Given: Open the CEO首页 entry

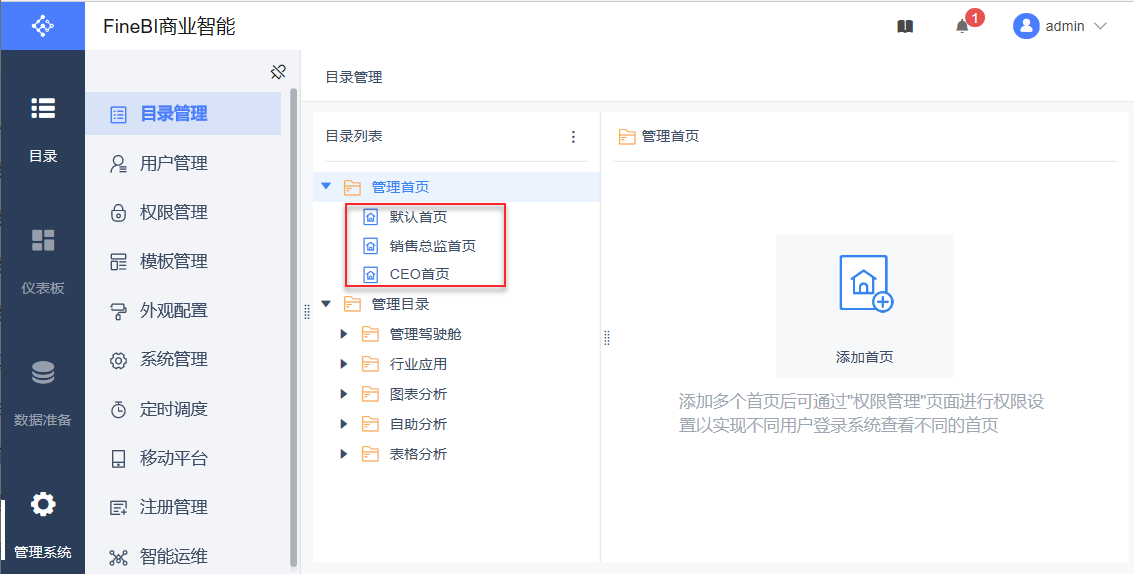Looking at the screenshot, I should [x=419, y=275].
